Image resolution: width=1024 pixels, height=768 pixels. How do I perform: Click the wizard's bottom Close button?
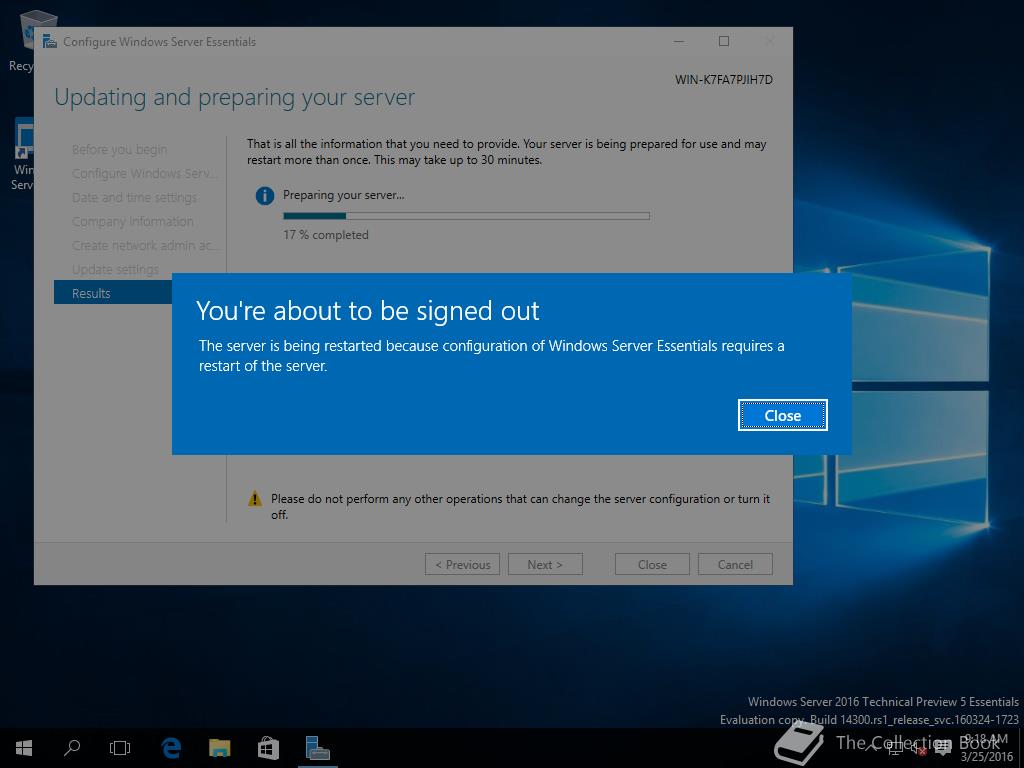(652, 564)
